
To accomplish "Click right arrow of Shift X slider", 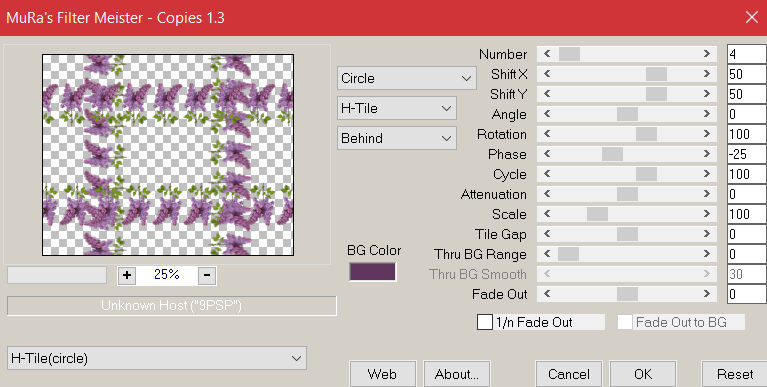I will click(x=707, y=74).
